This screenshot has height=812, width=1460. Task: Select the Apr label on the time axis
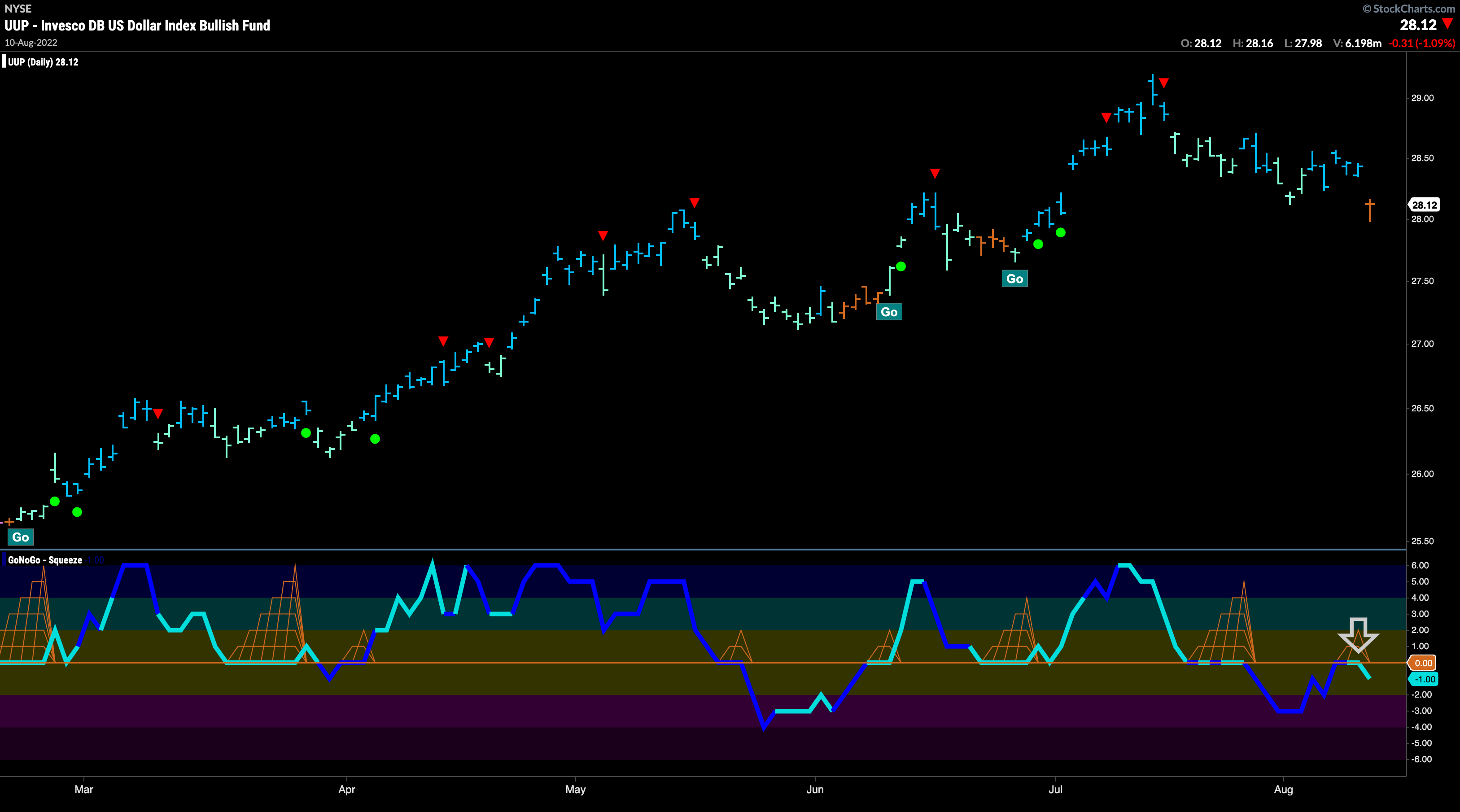347,789
